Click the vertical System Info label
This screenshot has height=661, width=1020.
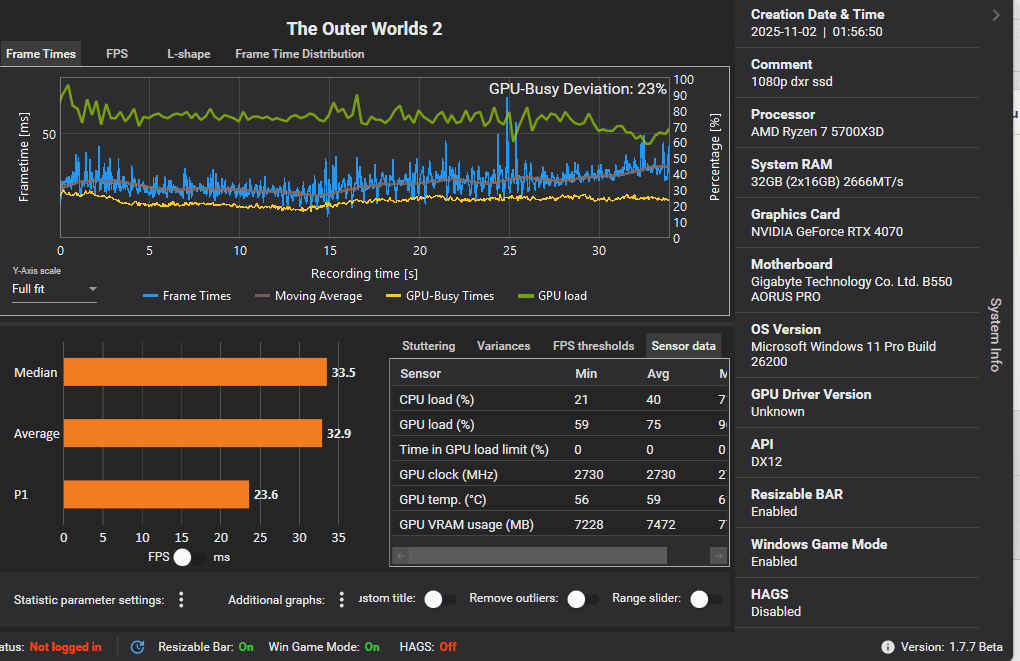coord(995,334)
